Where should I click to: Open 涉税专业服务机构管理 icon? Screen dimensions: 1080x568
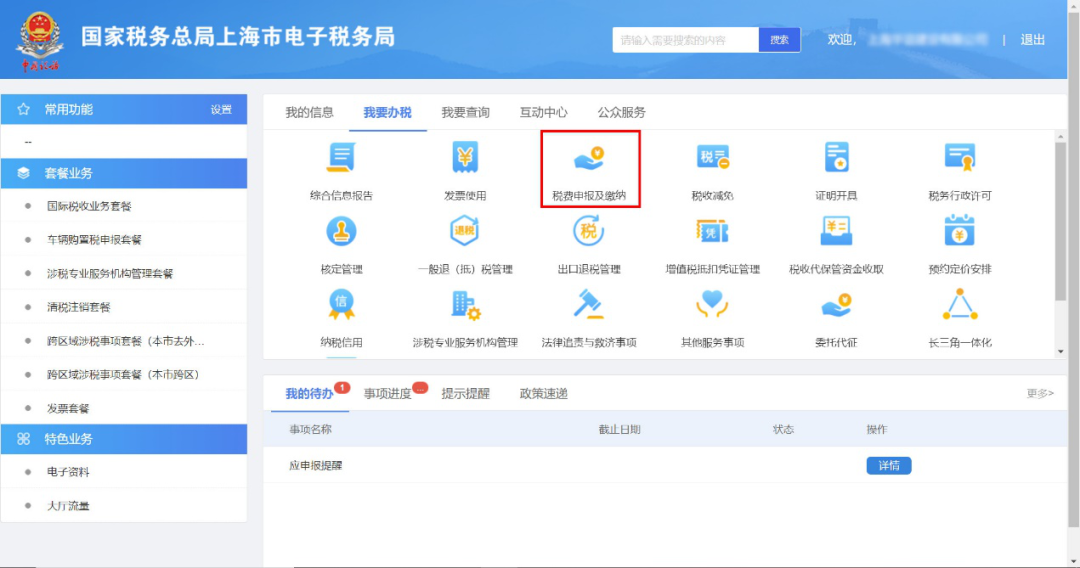point(465,304)
